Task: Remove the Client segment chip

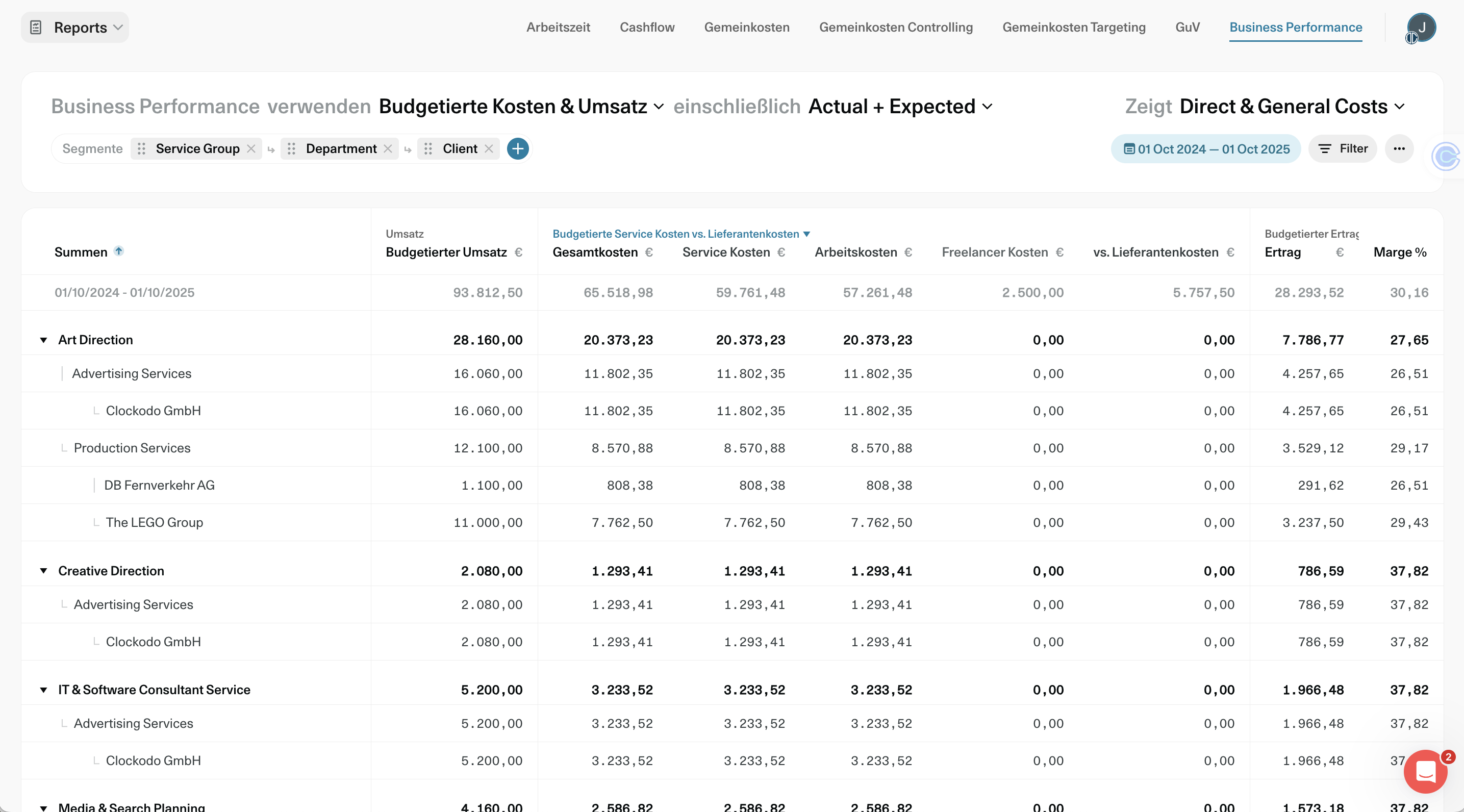Action: (x=489, y=149)
